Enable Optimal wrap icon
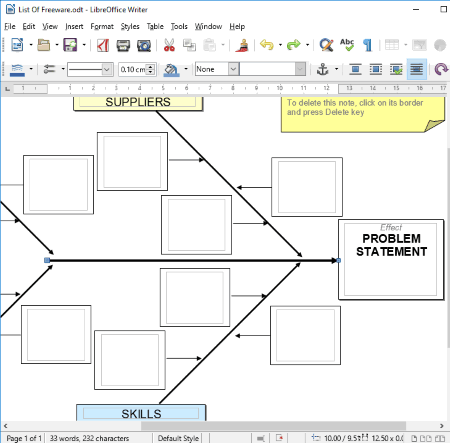Viewport: 450px width, 443px height. coord(396,69)
